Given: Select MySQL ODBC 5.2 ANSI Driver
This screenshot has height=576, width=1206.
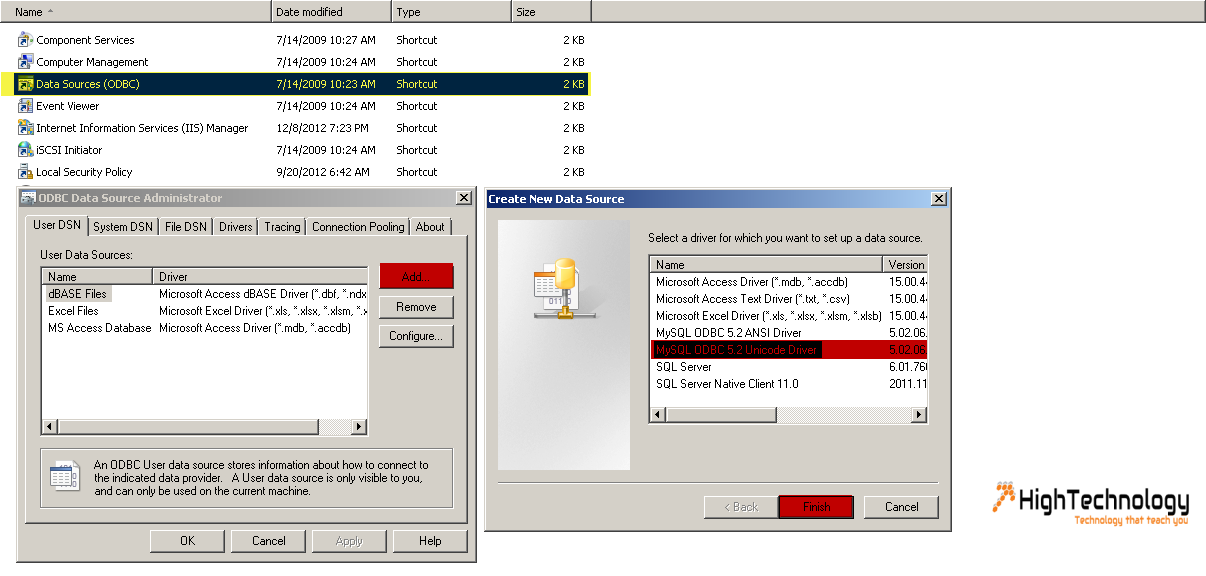Looking at the screenshot, I should 729,333.
